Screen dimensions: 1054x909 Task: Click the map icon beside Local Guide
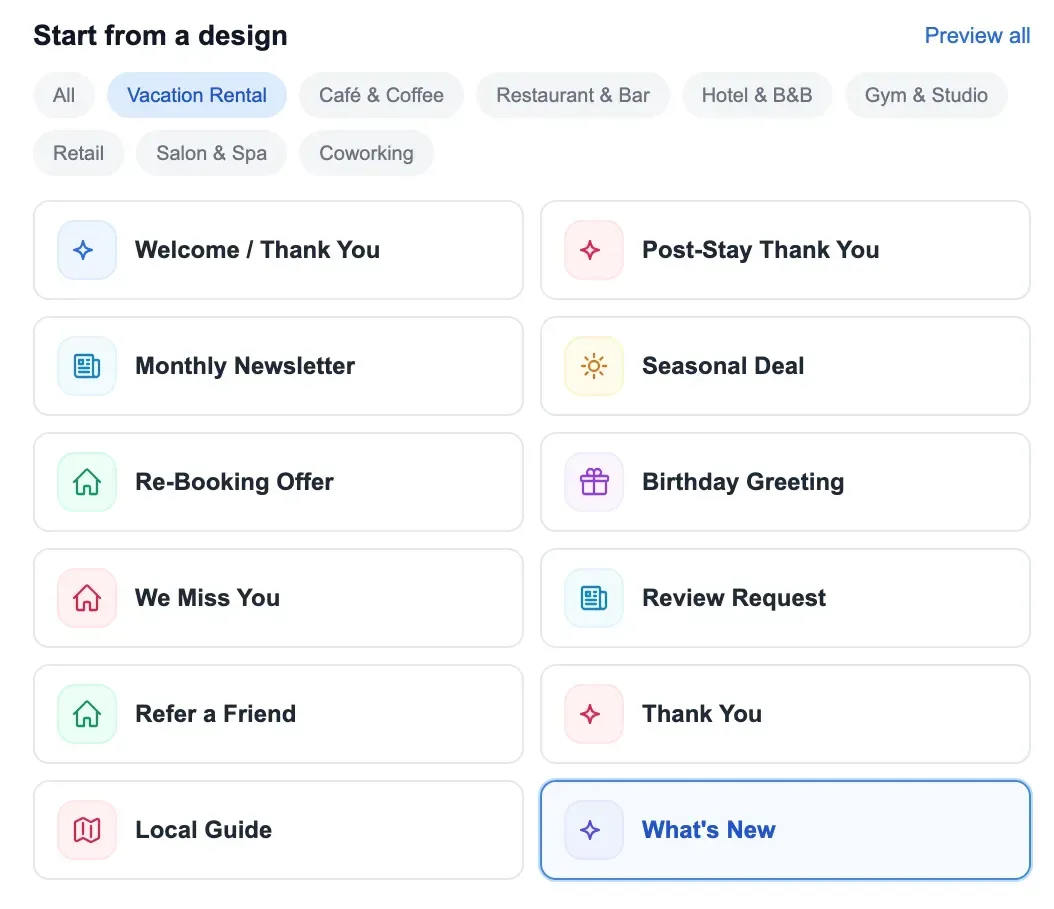(87, 830)
